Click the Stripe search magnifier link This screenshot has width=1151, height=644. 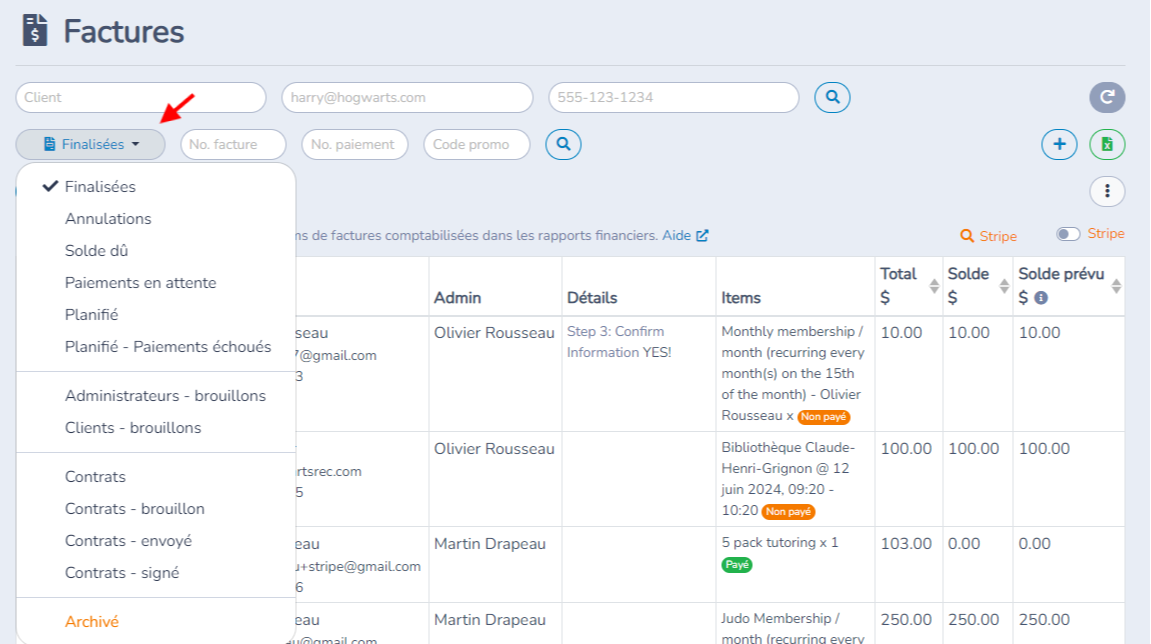[x=988, y=236]
